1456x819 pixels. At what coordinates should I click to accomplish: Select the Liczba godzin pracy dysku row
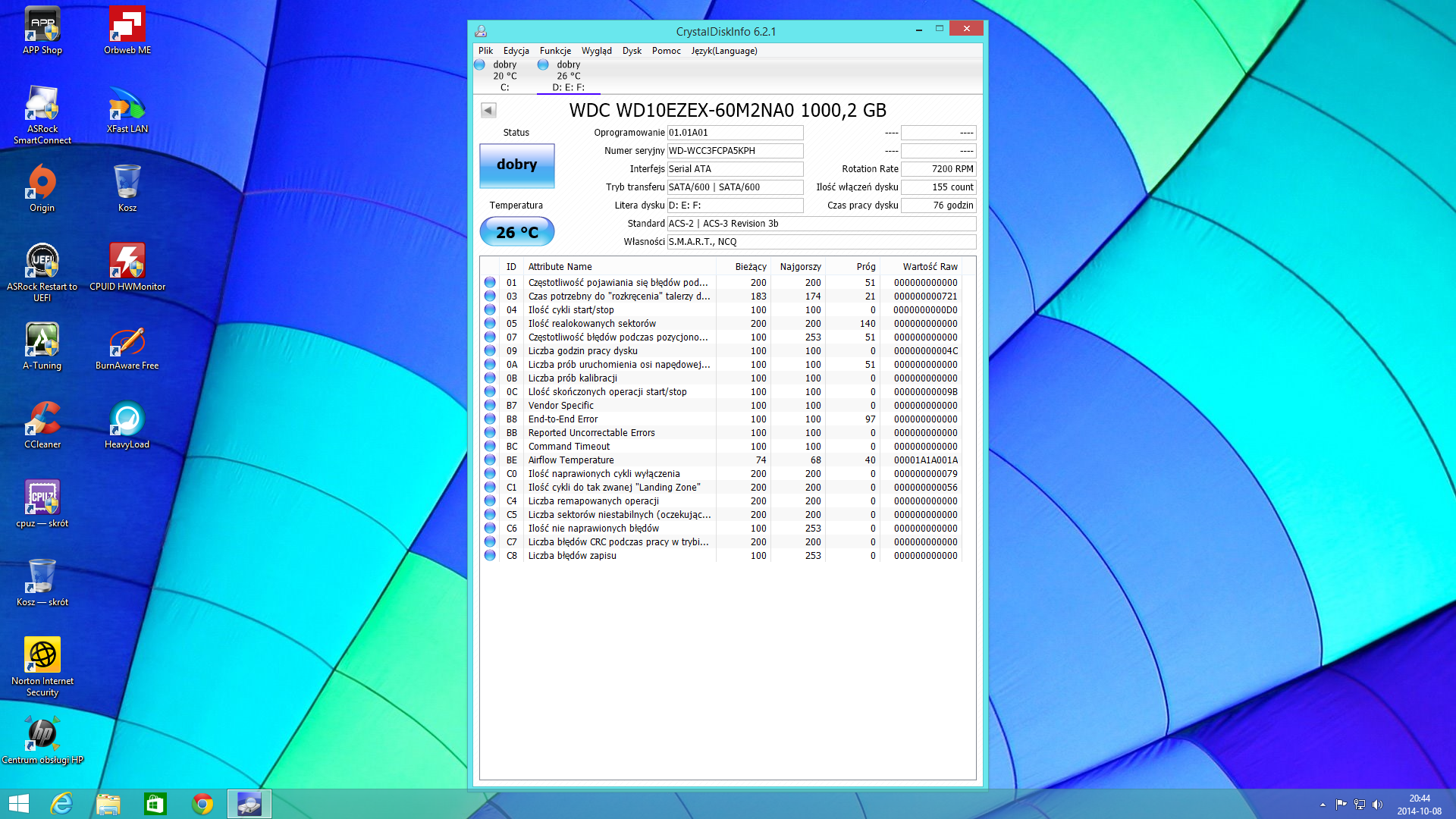(722, 351)
